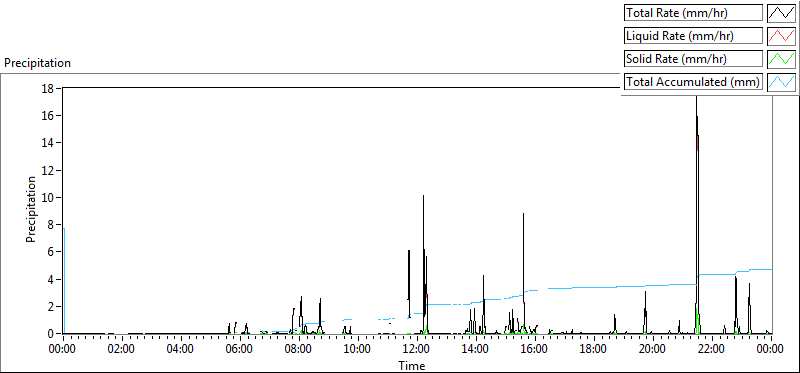Click the 10 mm/hr spike after 12:00
Viewport: 800px width, 373px height.
pos(423,264)
